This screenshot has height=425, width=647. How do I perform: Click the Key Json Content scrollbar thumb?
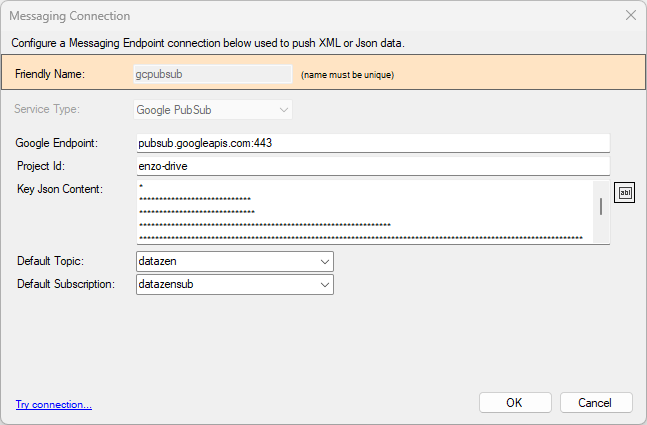coord(601,206)
